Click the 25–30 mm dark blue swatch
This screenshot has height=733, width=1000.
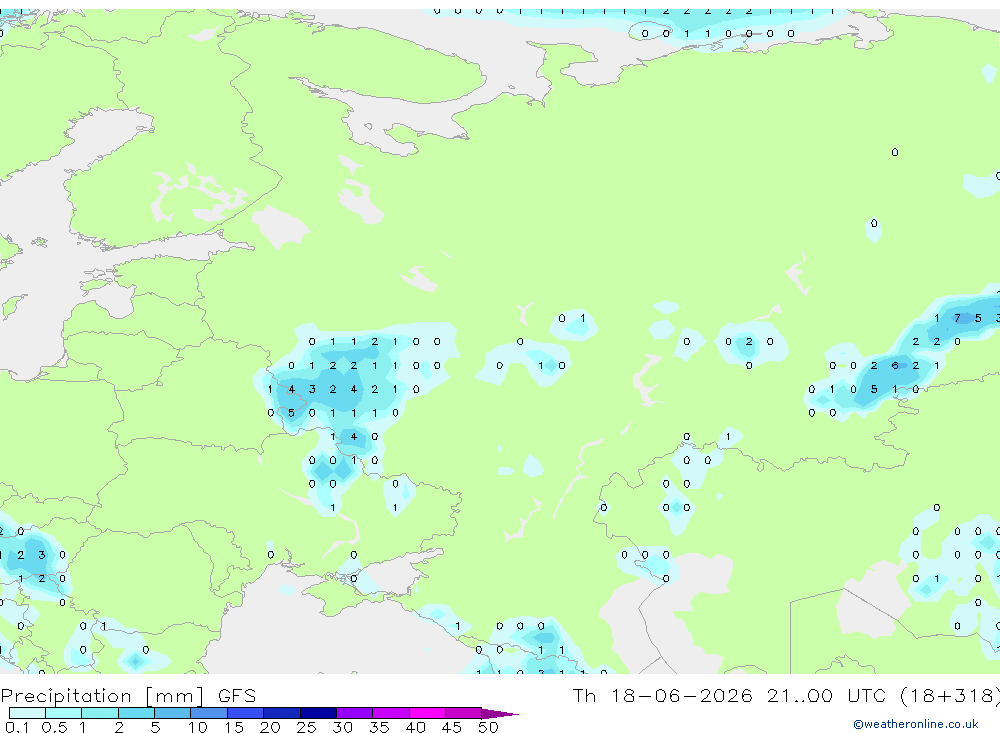318,713
